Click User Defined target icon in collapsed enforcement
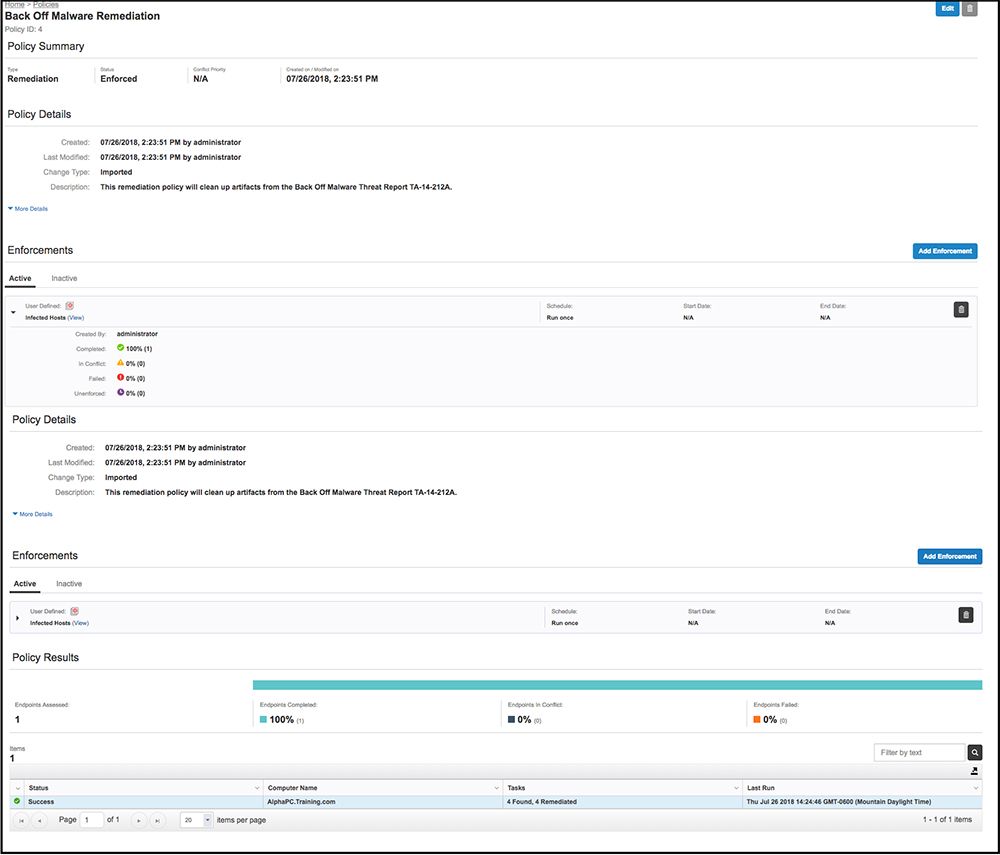The image size is (1000, 855). [x=75, y=611]
